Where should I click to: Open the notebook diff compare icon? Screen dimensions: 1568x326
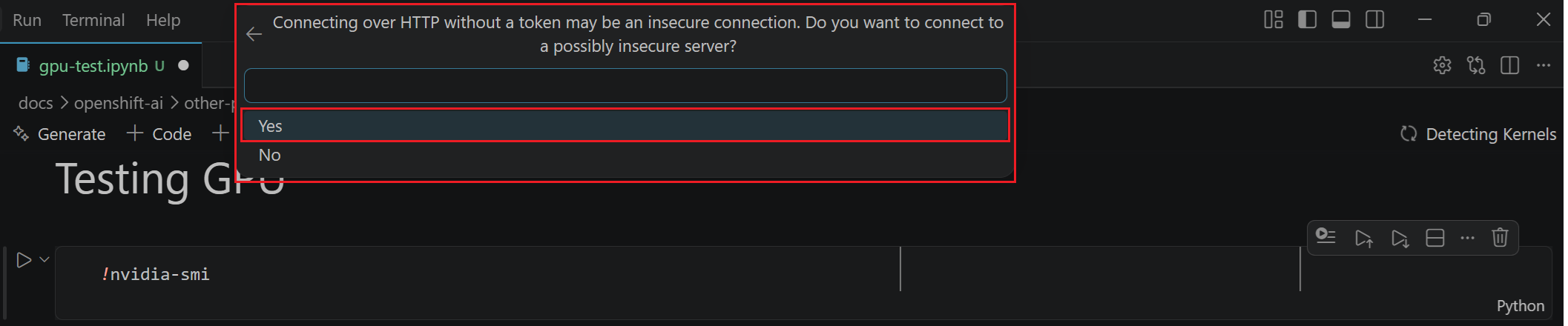tap(1476, 65)
